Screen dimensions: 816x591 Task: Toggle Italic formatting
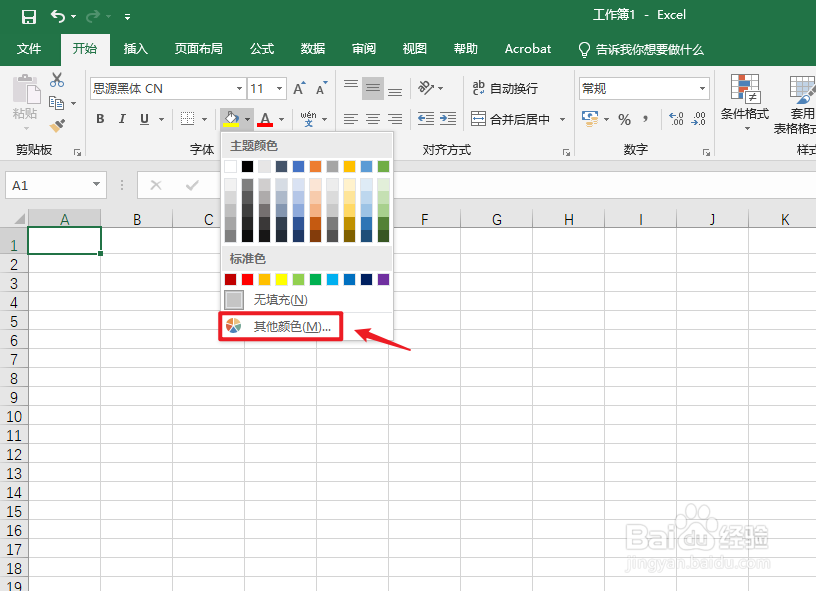pyautogui.click(x=122, y=119)
